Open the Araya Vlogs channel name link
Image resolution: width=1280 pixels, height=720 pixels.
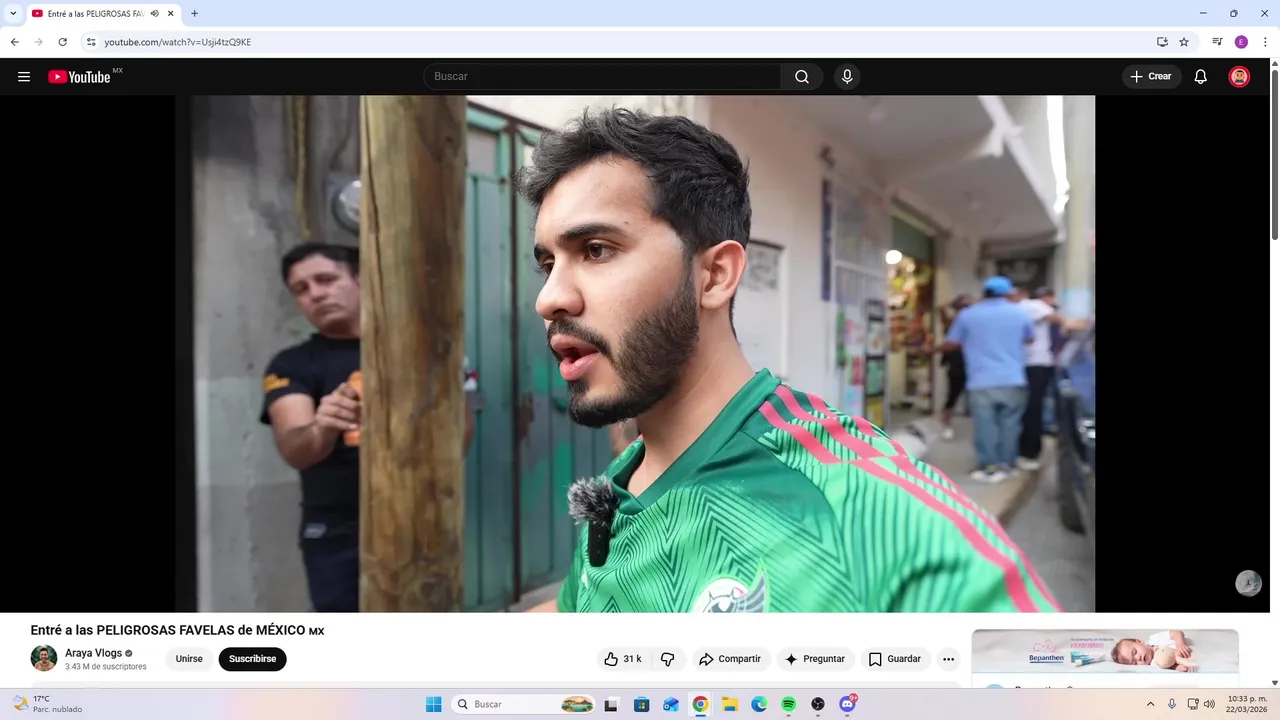pyautogui.click(x=93, y=653)
